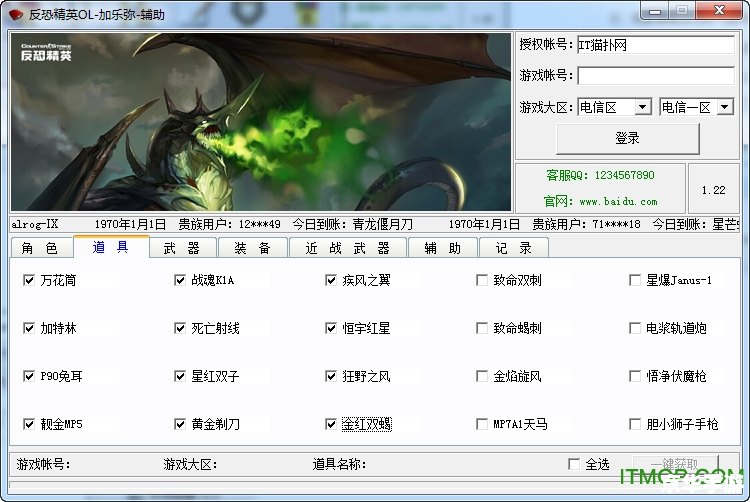Enable the 星爆Janus-1 checkbox
Image resolution: width=750 pixels, height=502 pixels.
tap(635, 280)
